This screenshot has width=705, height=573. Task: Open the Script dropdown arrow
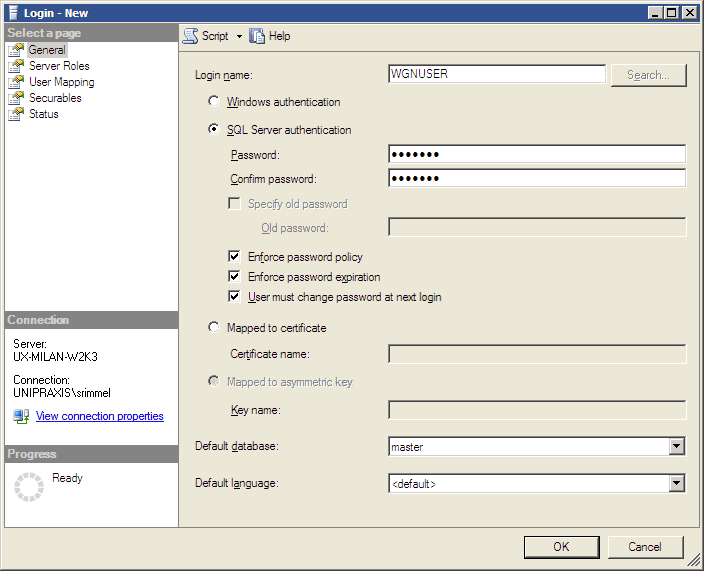click(240, 37)
